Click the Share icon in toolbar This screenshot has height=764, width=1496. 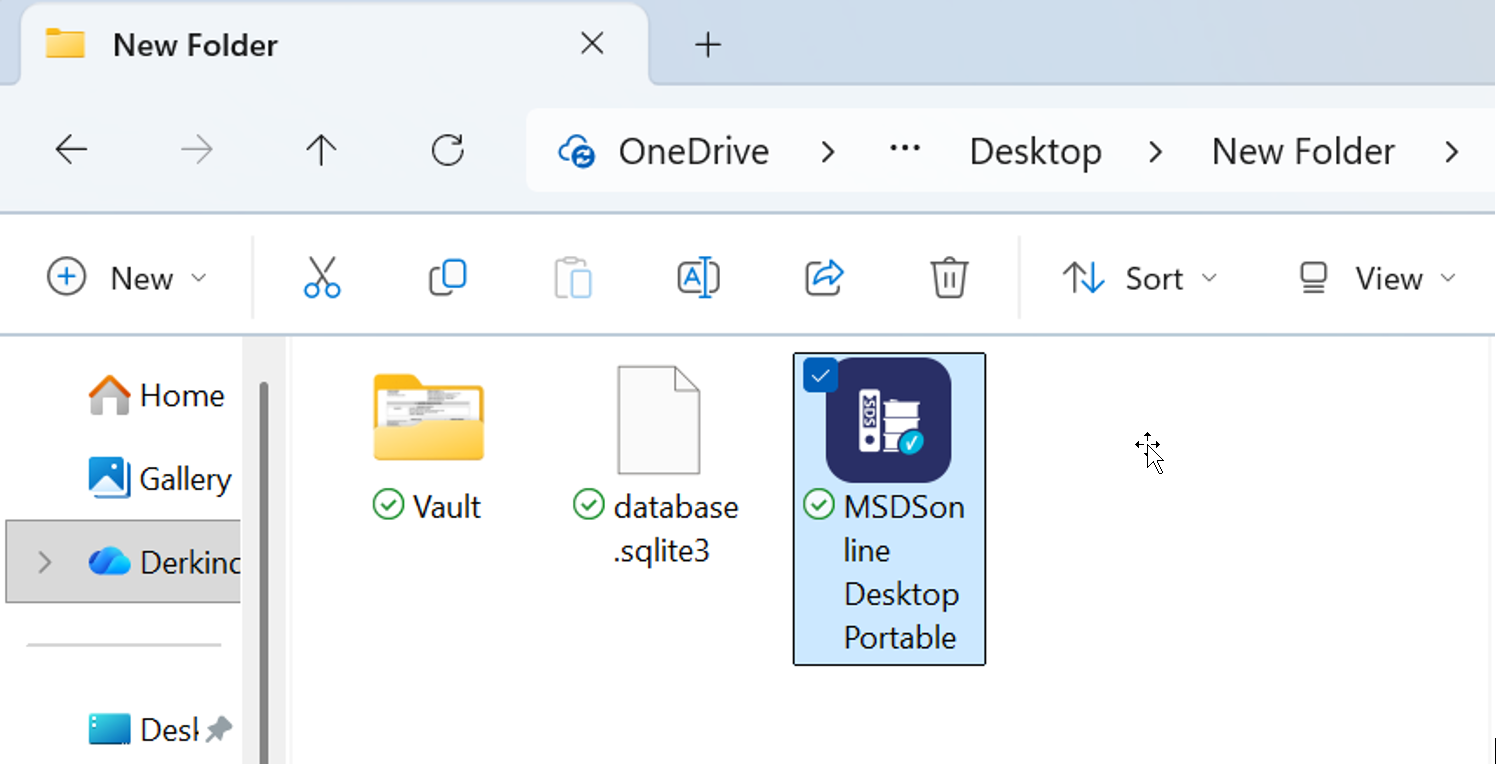pyautogui.click(x=824, y=278)
